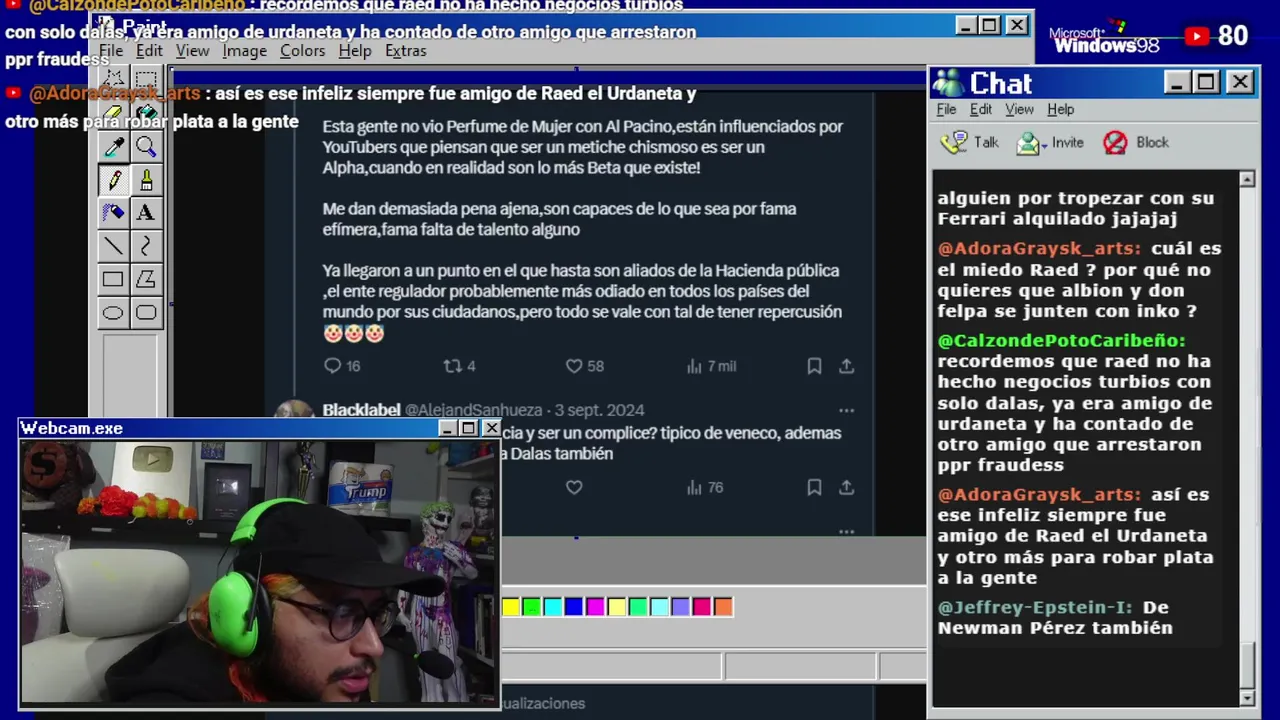Share the tweet with 58 likes
Viewport: 1280px width, 720px height.
tap(846, 366)
